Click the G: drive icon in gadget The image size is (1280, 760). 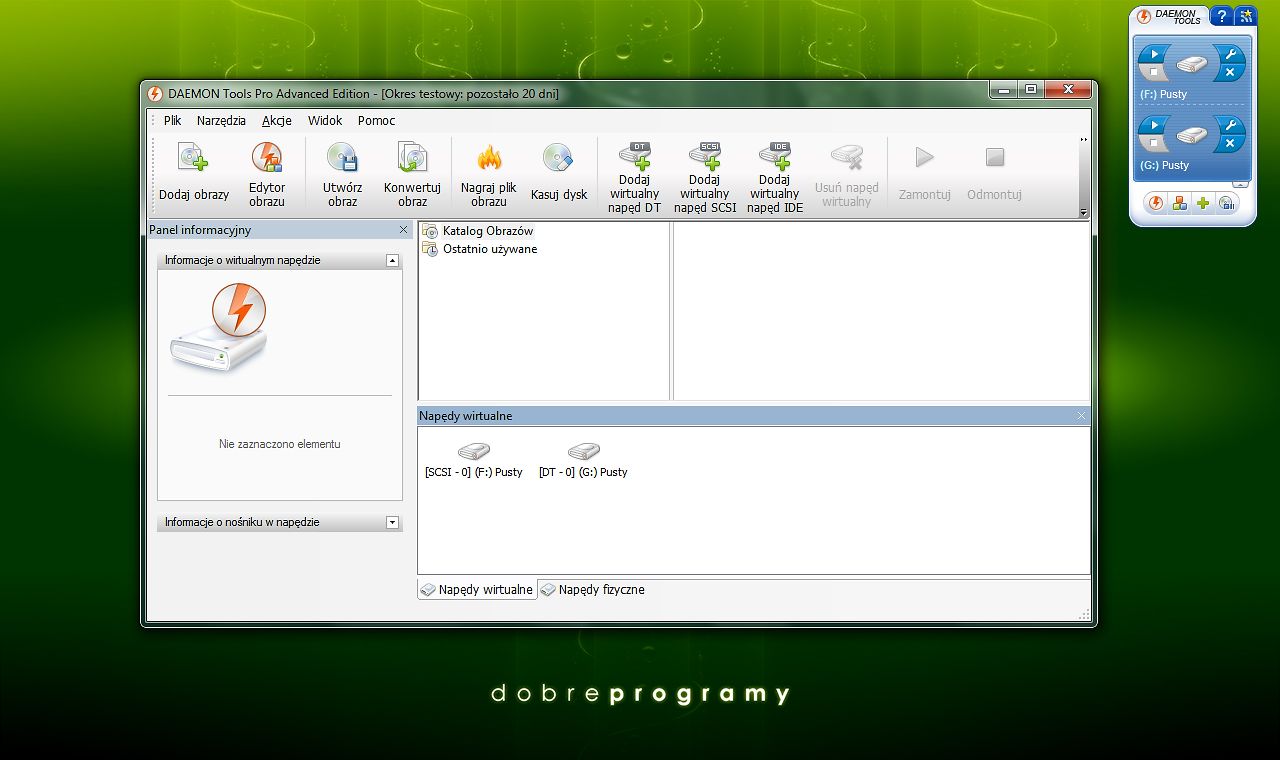click(x=1192, y=135)
